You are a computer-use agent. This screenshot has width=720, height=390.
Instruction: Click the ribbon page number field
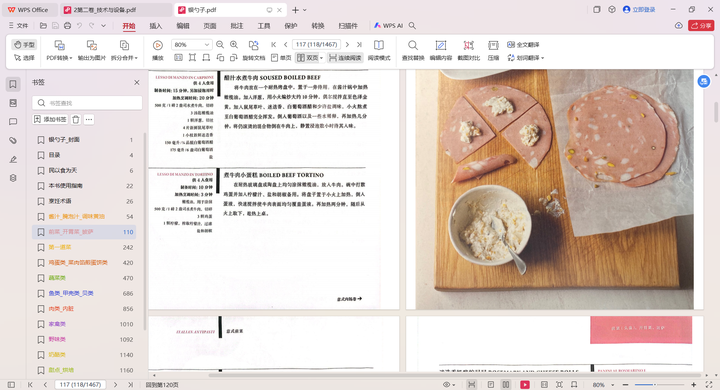tap(316, 45)
